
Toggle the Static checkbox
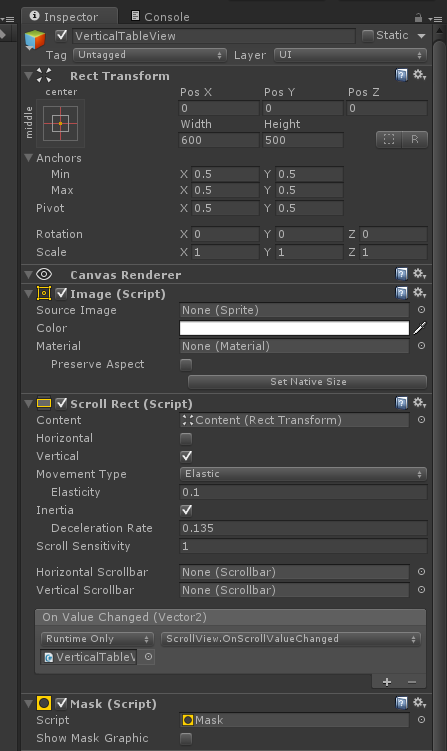tap(367, 36)
